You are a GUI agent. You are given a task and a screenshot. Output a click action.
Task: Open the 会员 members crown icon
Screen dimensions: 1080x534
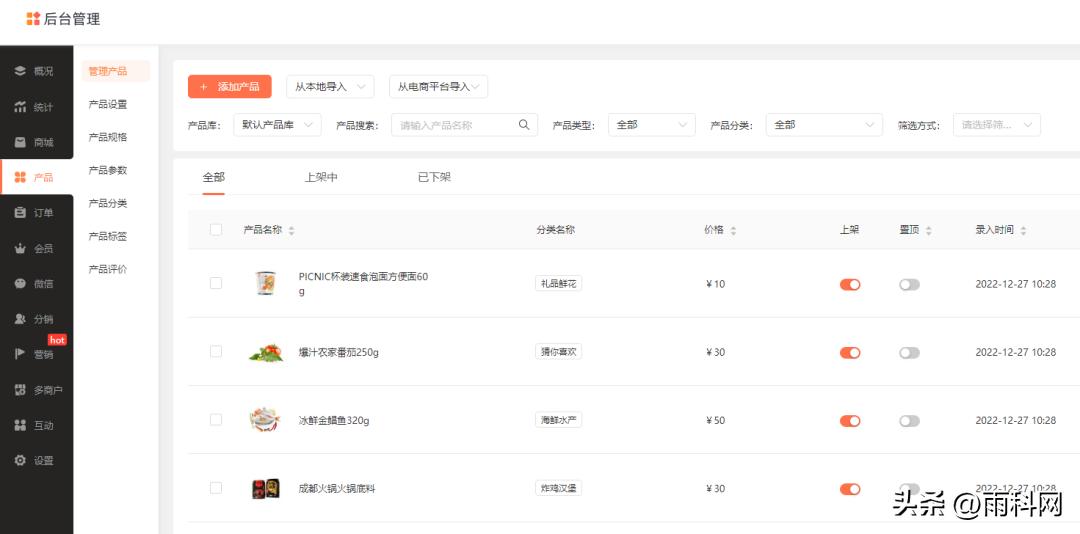tap(20, 249)
